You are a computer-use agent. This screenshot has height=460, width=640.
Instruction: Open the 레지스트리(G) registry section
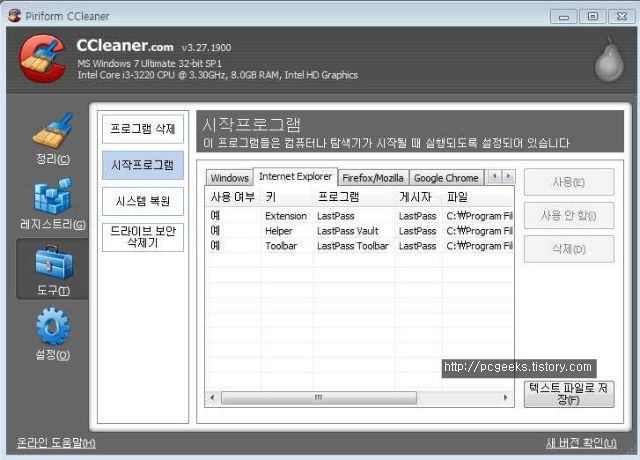tap(53, 204)
